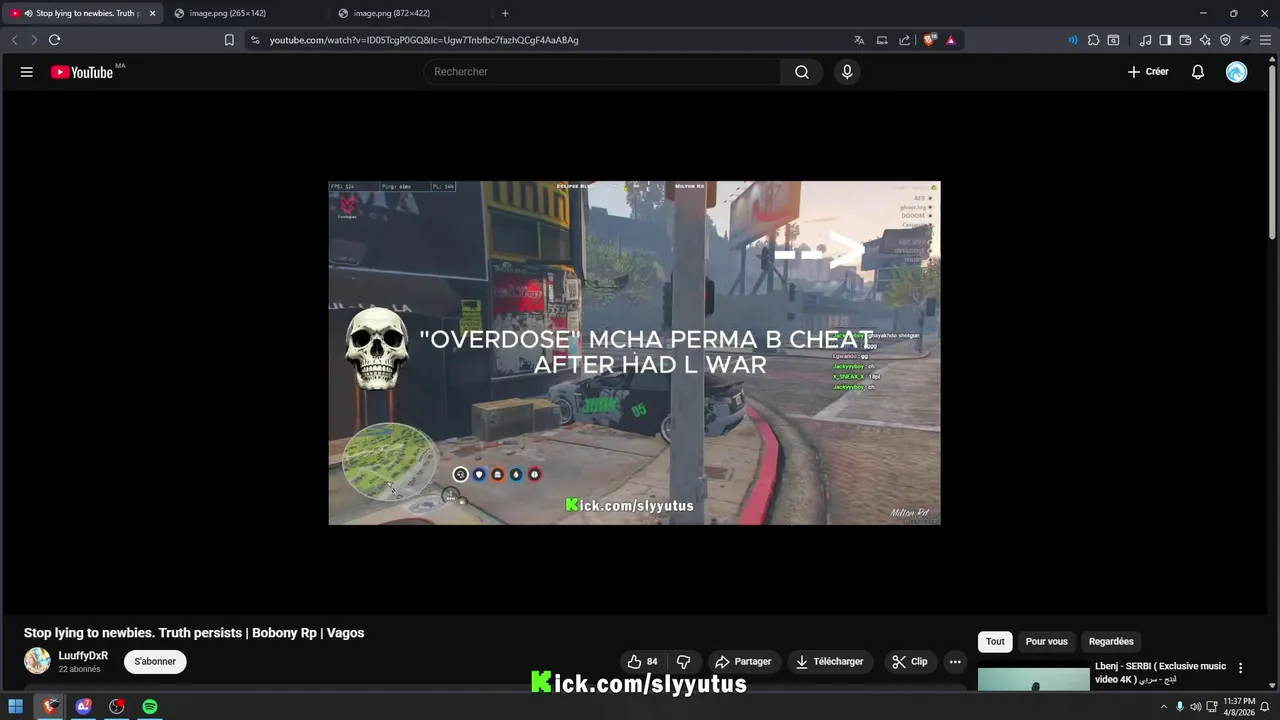Open the taskbar clock showing 11:37 PM
1280x720 pixels.
(x=1239, y=707)
